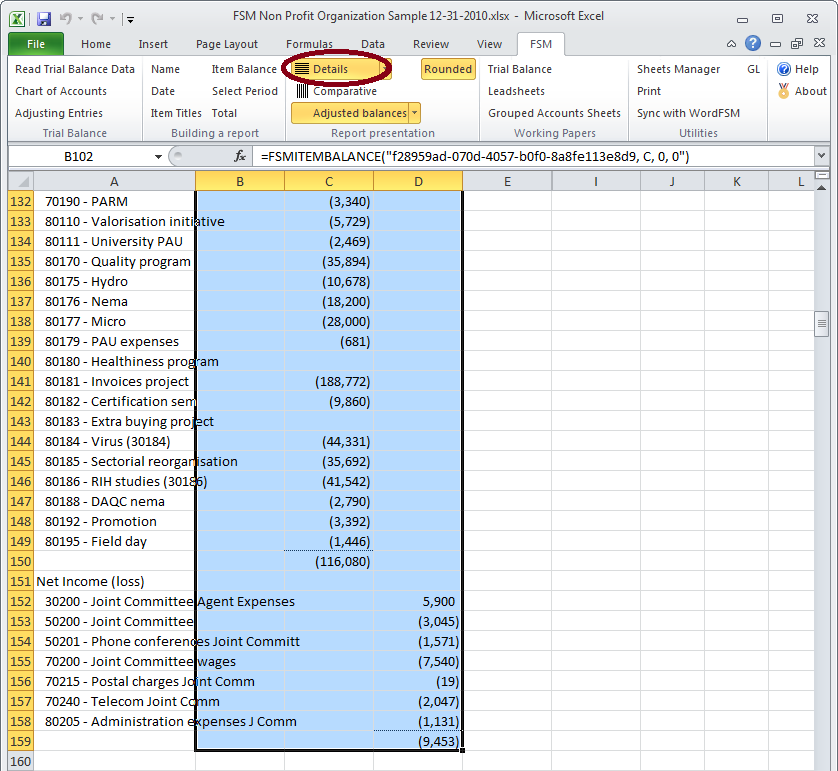Open the Page Layout ribbon tab
Viewport: 838px width, 771px height.
pos(227,44)
